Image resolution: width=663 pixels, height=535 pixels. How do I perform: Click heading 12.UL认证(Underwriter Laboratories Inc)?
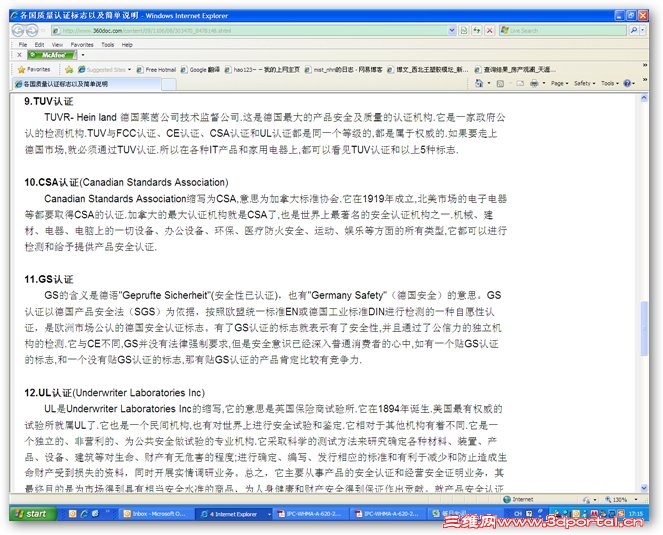pyautogui.click(x=114, y=392)
